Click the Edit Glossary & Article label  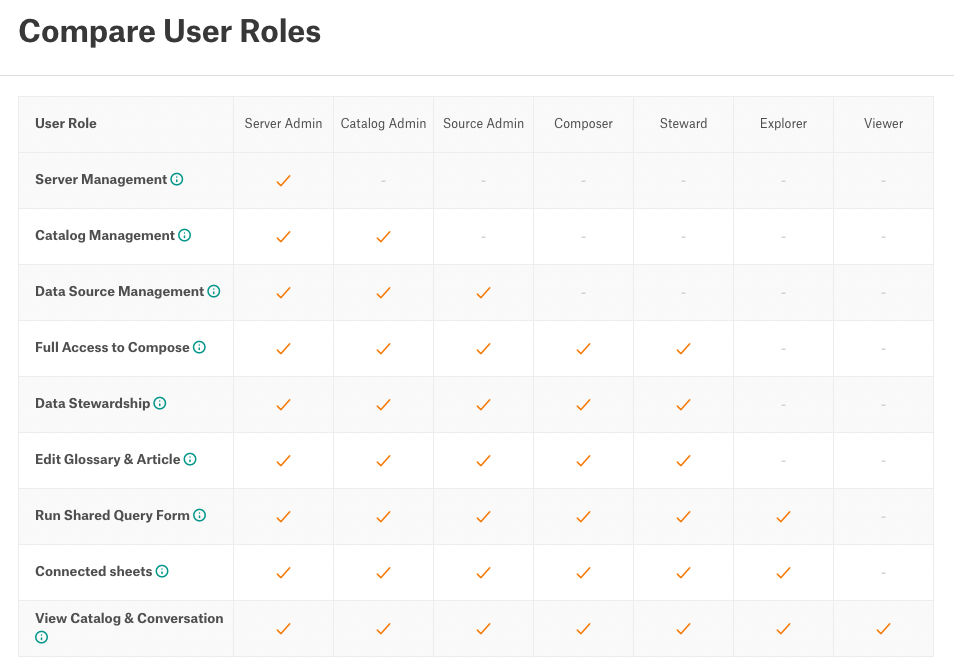108,459
